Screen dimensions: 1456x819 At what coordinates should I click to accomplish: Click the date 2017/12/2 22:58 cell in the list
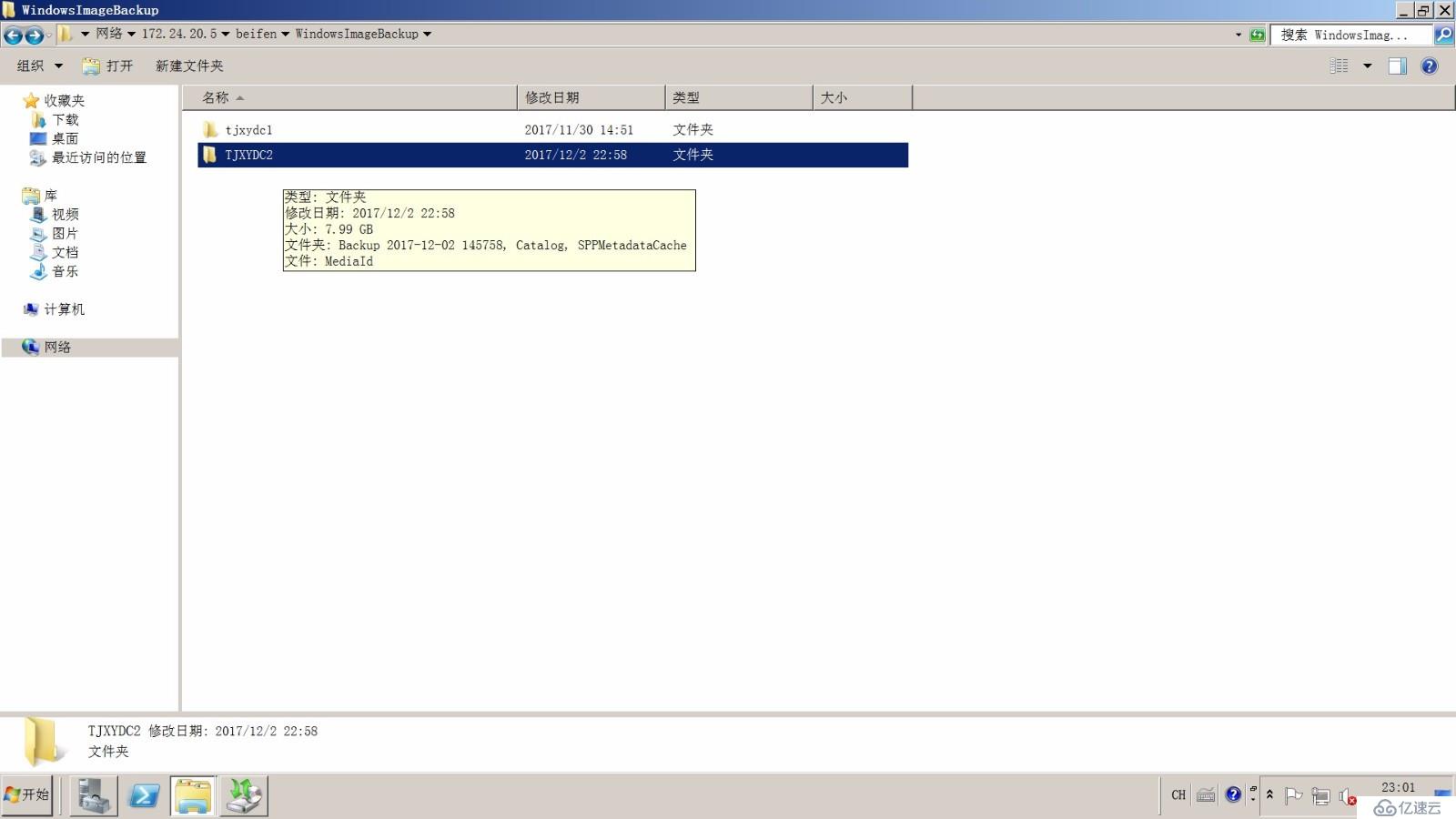(575, 155)
